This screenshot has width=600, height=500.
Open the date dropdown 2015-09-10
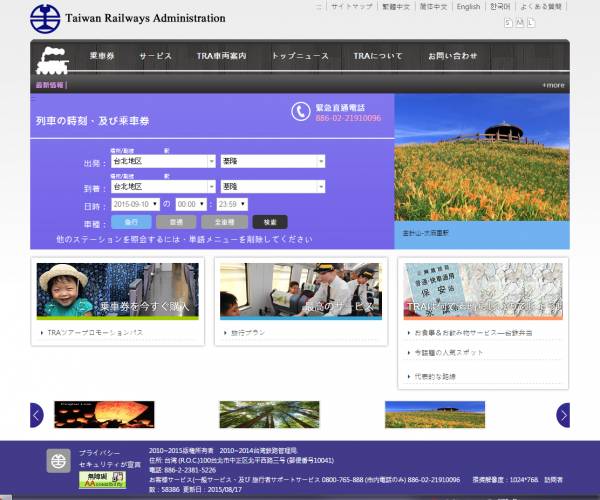[x=135, y=204]
